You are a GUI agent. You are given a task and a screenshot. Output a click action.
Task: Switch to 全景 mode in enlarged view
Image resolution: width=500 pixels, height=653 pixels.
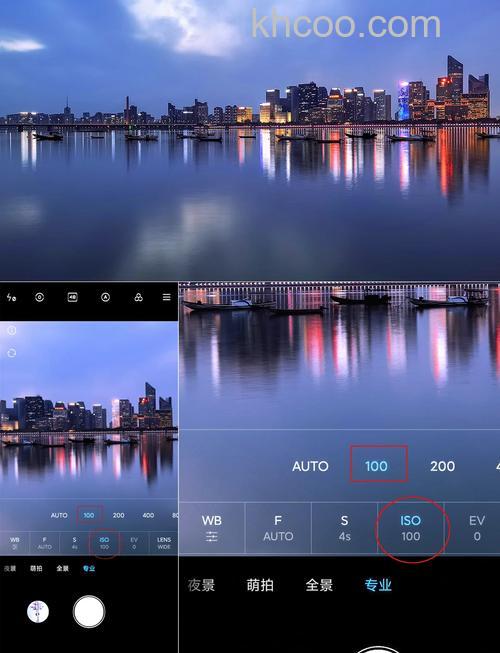click(319, 585)
